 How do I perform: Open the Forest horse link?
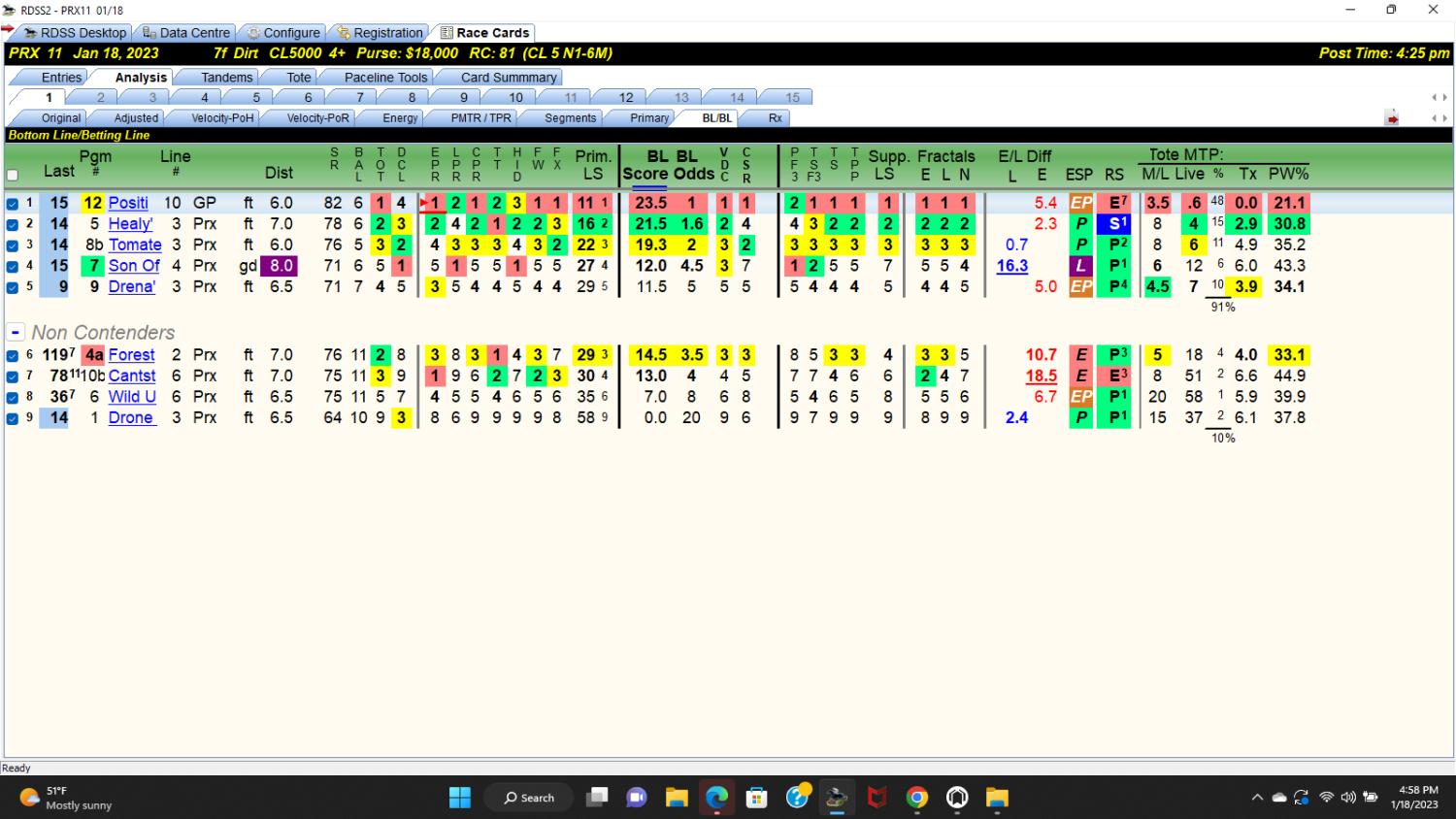click(x=131, y=355)
